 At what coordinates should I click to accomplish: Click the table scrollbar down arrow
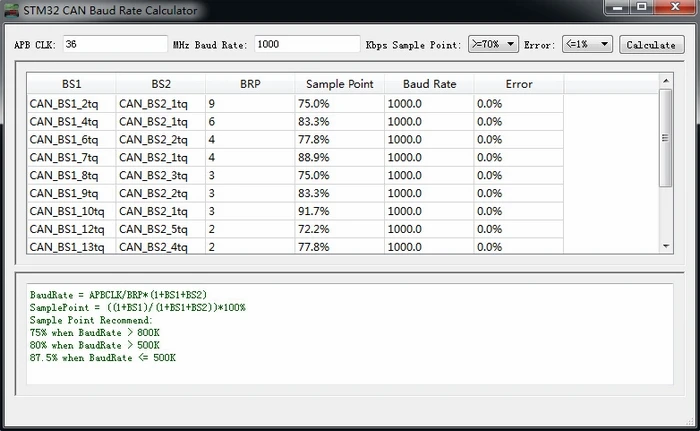(666, 246)
